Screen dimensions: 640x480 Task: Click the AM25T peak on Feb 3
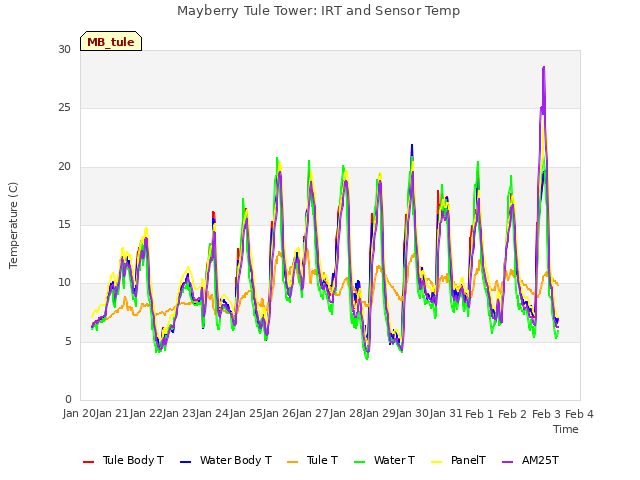[544, 67]
